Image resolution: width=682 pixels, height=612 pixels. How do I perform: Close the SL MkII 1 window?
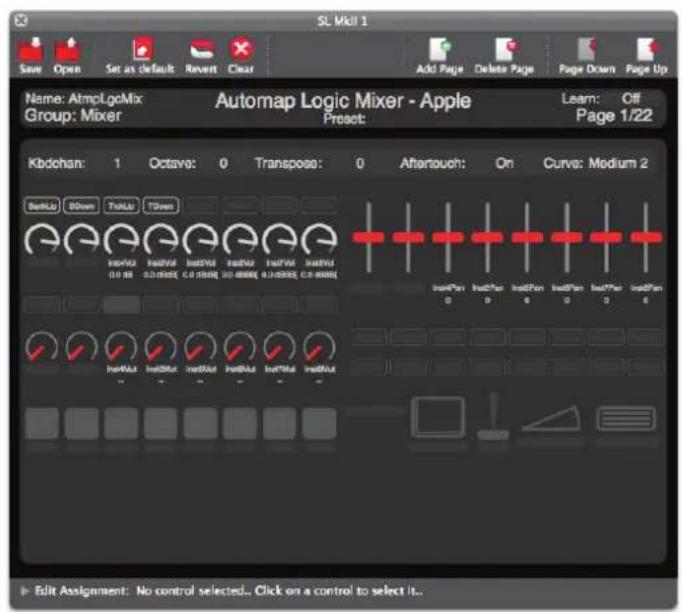click(x=21, y=20)
